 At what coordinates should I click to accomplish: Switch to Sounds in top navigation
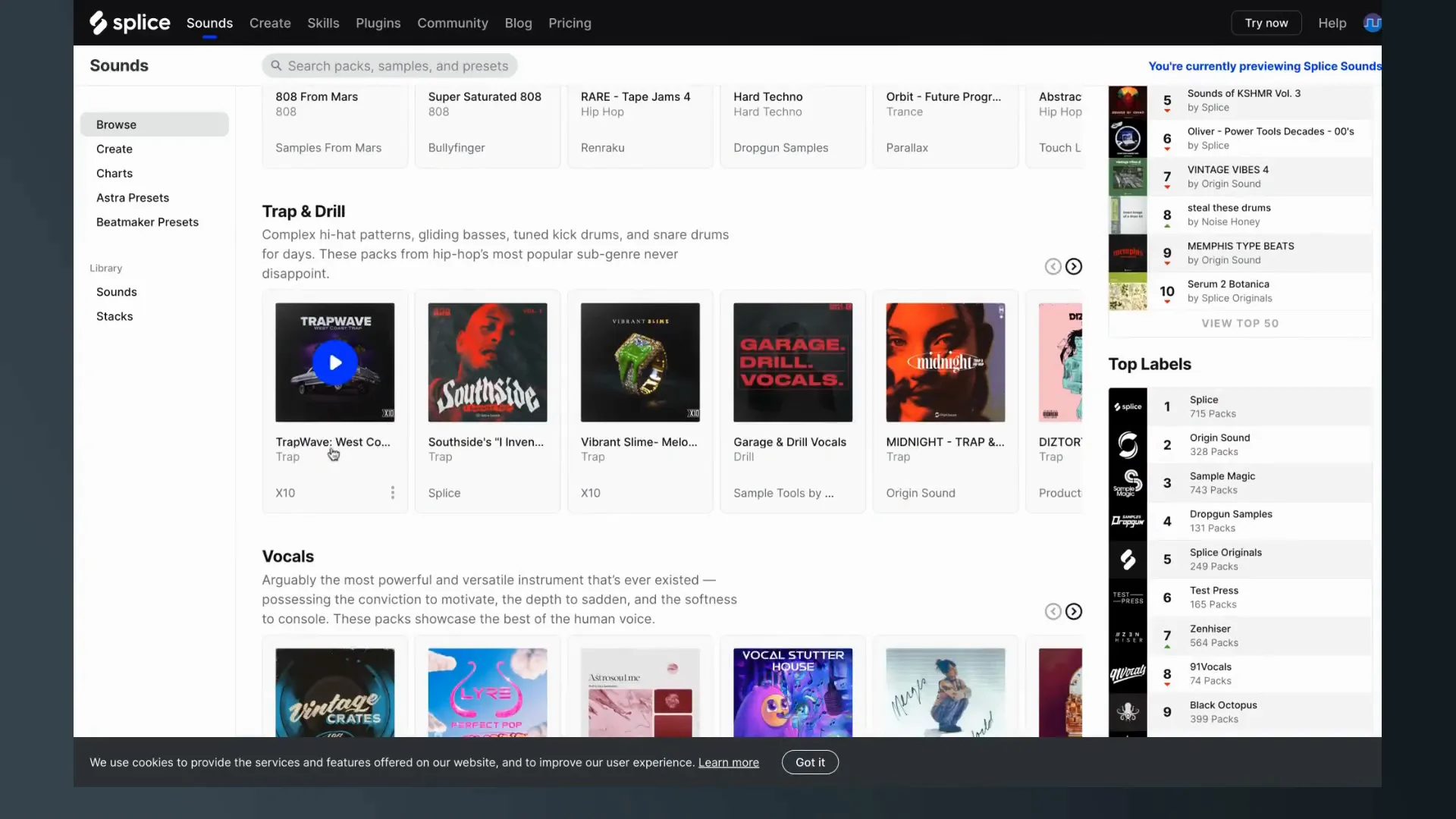pyautogui.click(x=209, y=23)
